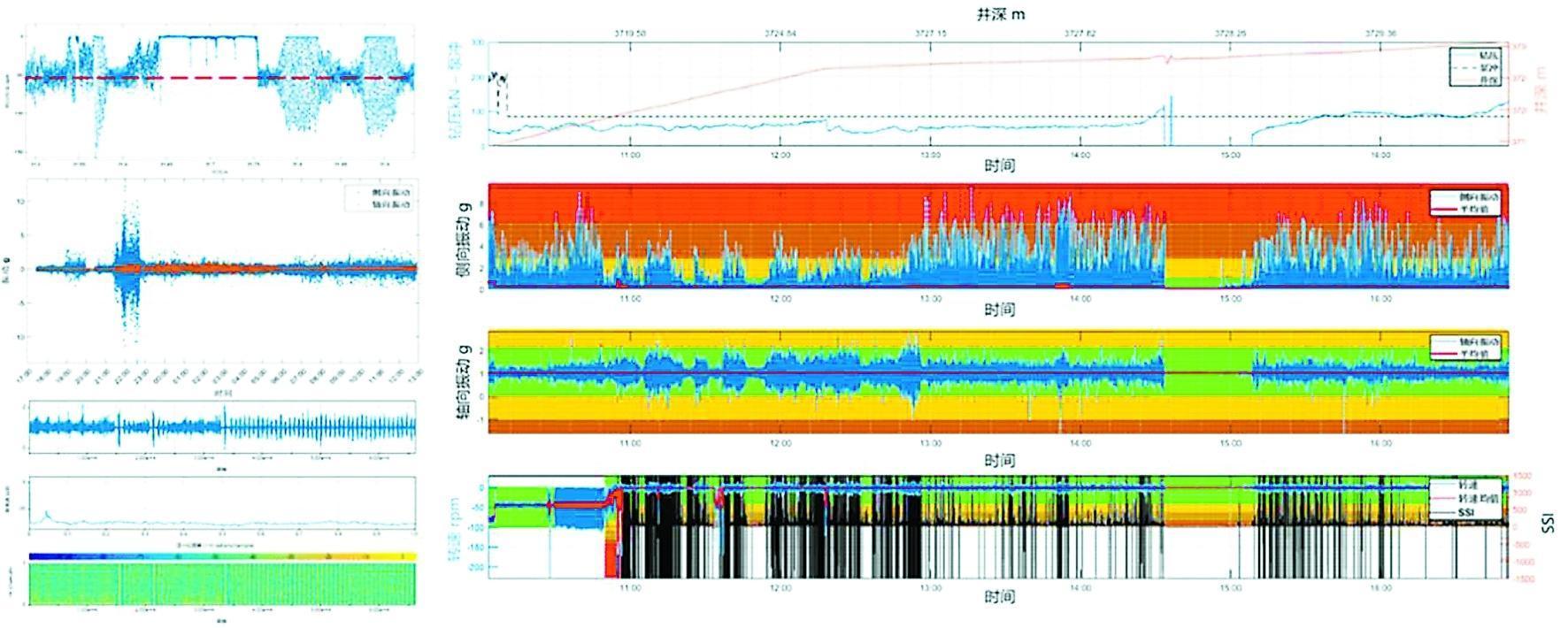
Task: Click the 井深 m title above the top chart
Action: pyautogui.click(x=1000, y=14)
